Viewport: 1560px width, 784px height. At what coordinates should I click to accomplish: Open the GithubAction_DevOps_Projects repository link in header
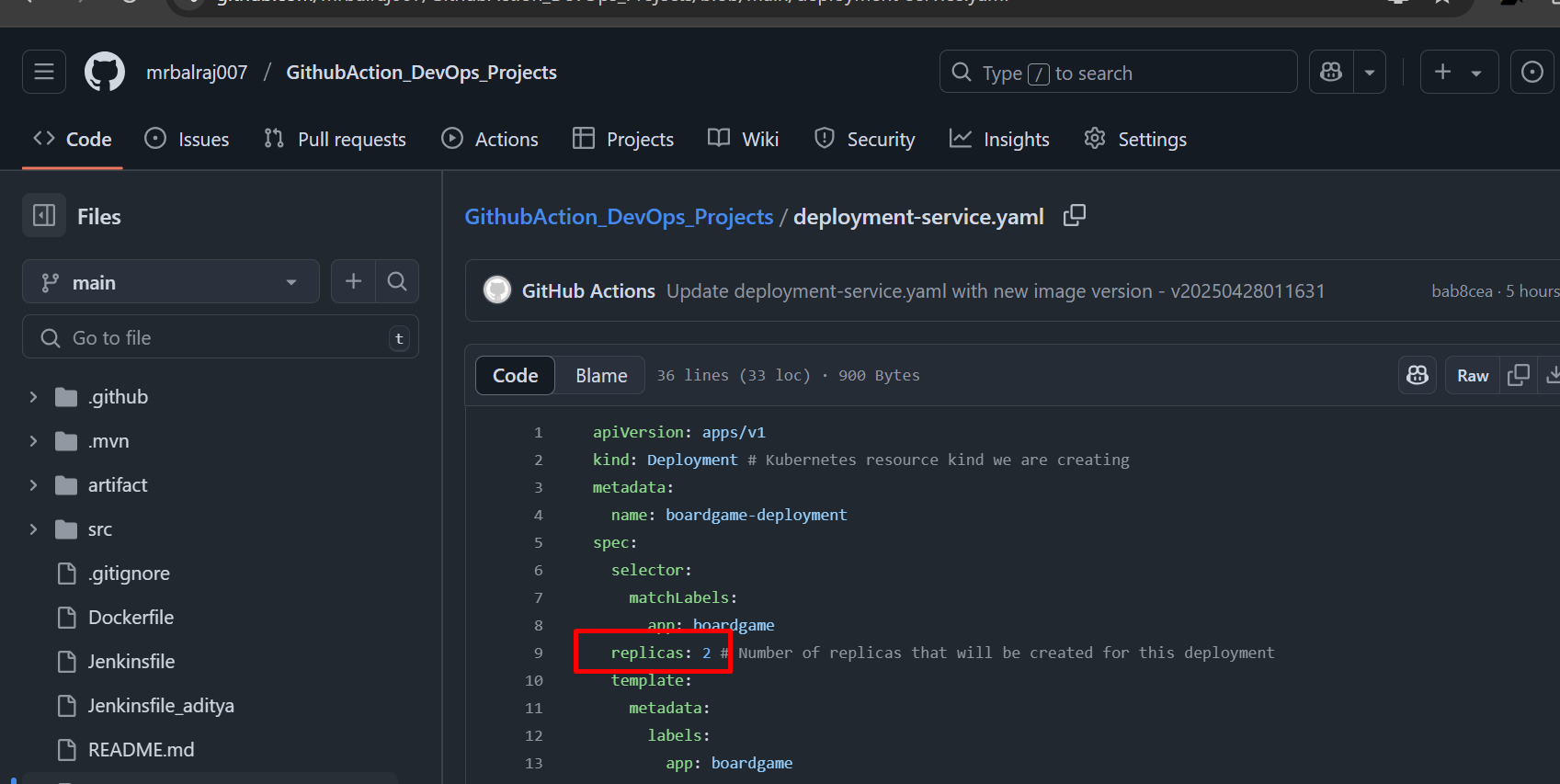pyautogui.click(x=421, y=73)
